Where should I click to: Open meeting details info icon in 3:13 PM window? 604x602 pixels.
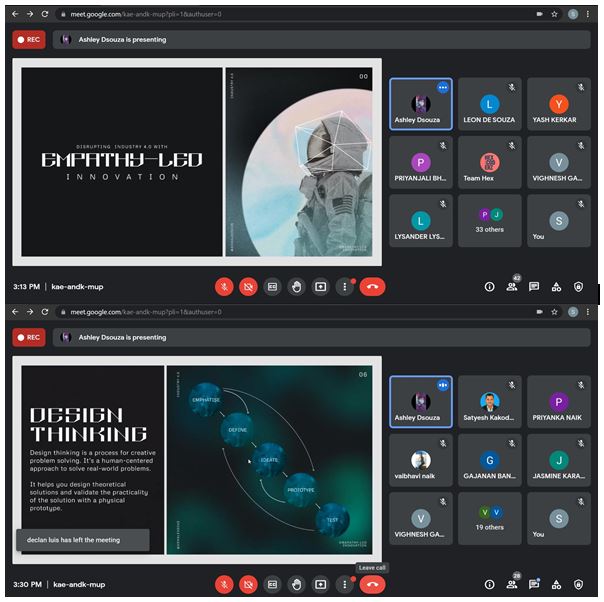point(489,287)
